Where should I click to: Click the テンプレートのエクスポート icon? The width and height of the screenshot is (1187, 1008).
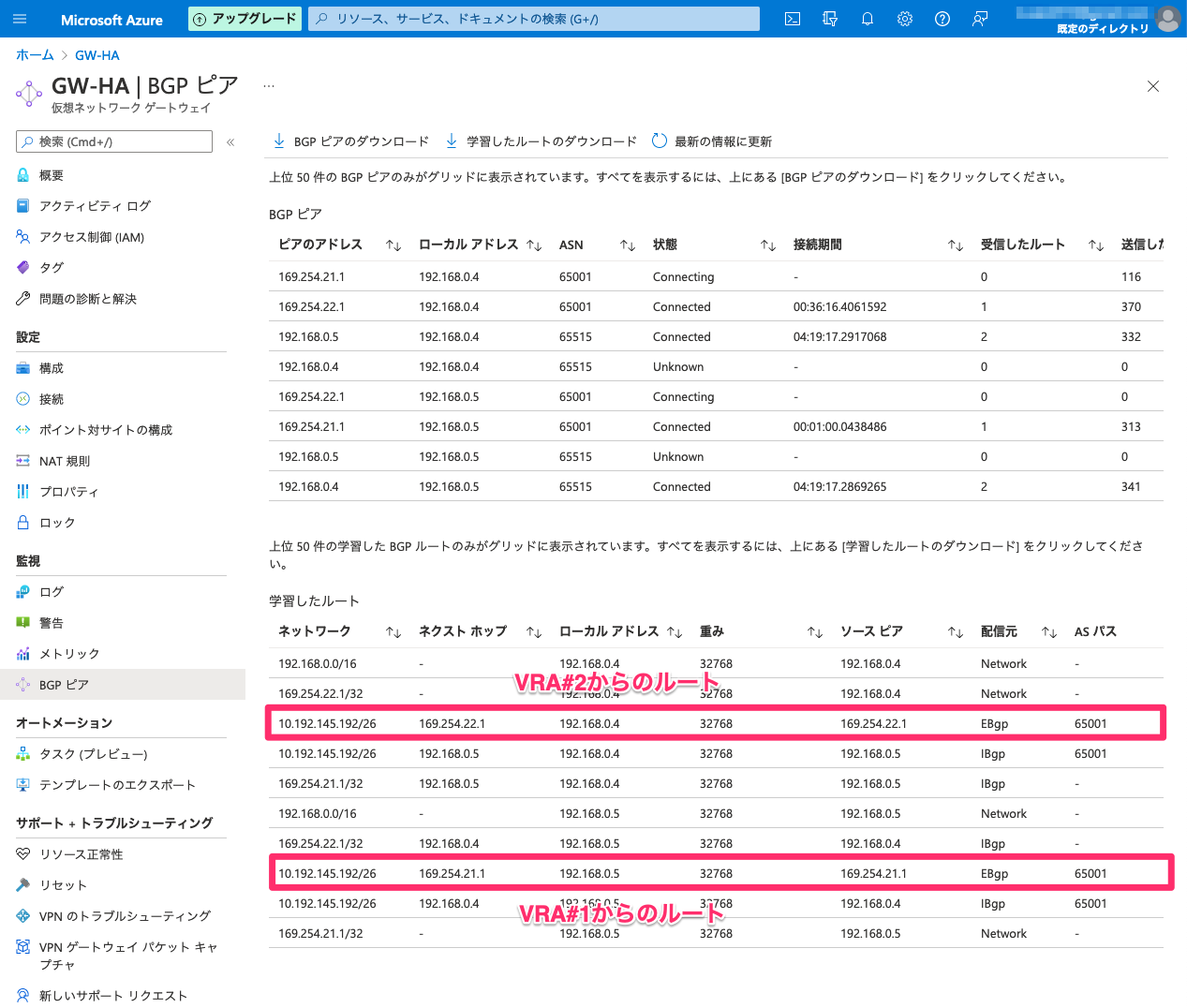coord(23,785)
